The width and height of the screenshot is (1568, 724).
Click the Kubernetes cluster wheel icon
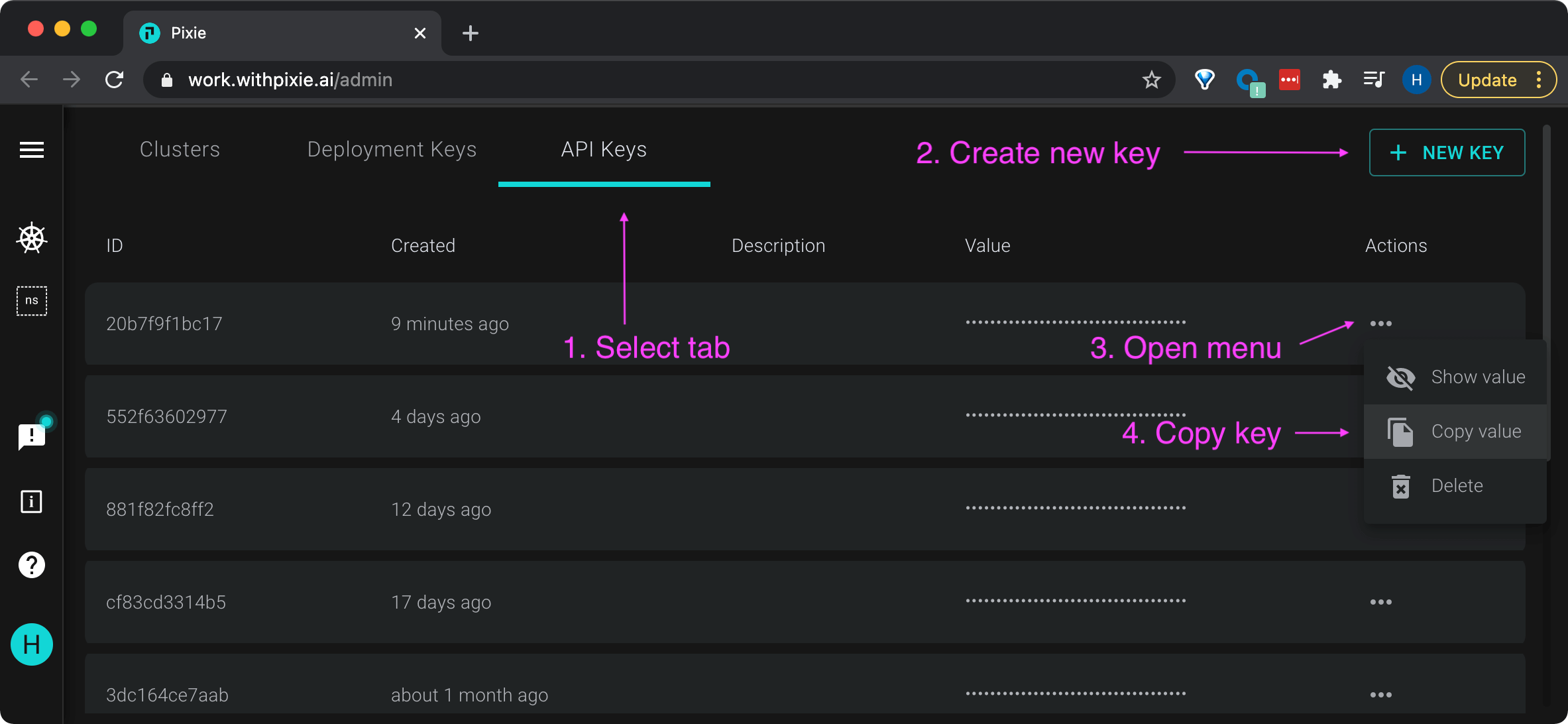(31, 238)
